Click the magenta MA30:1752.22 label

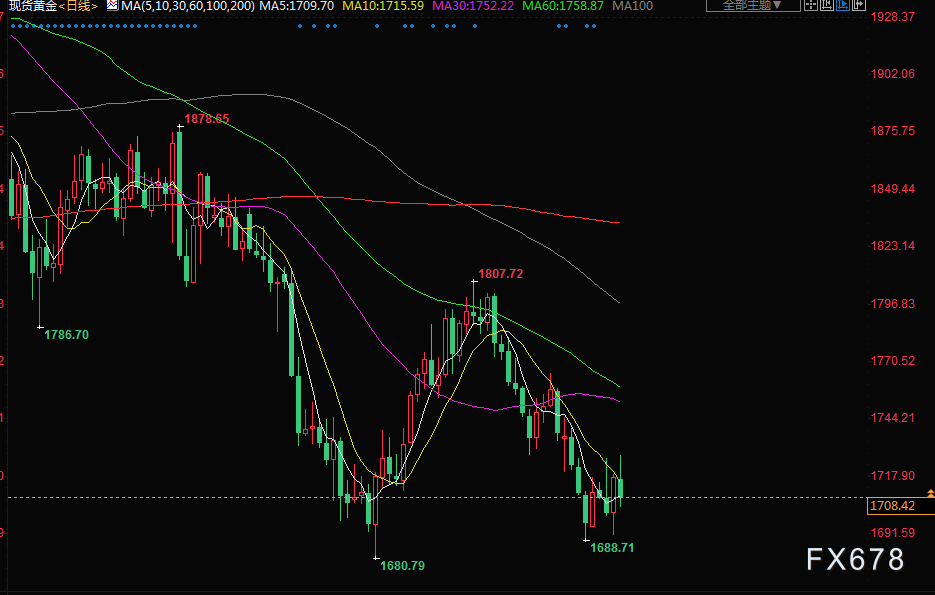(472, 6)
